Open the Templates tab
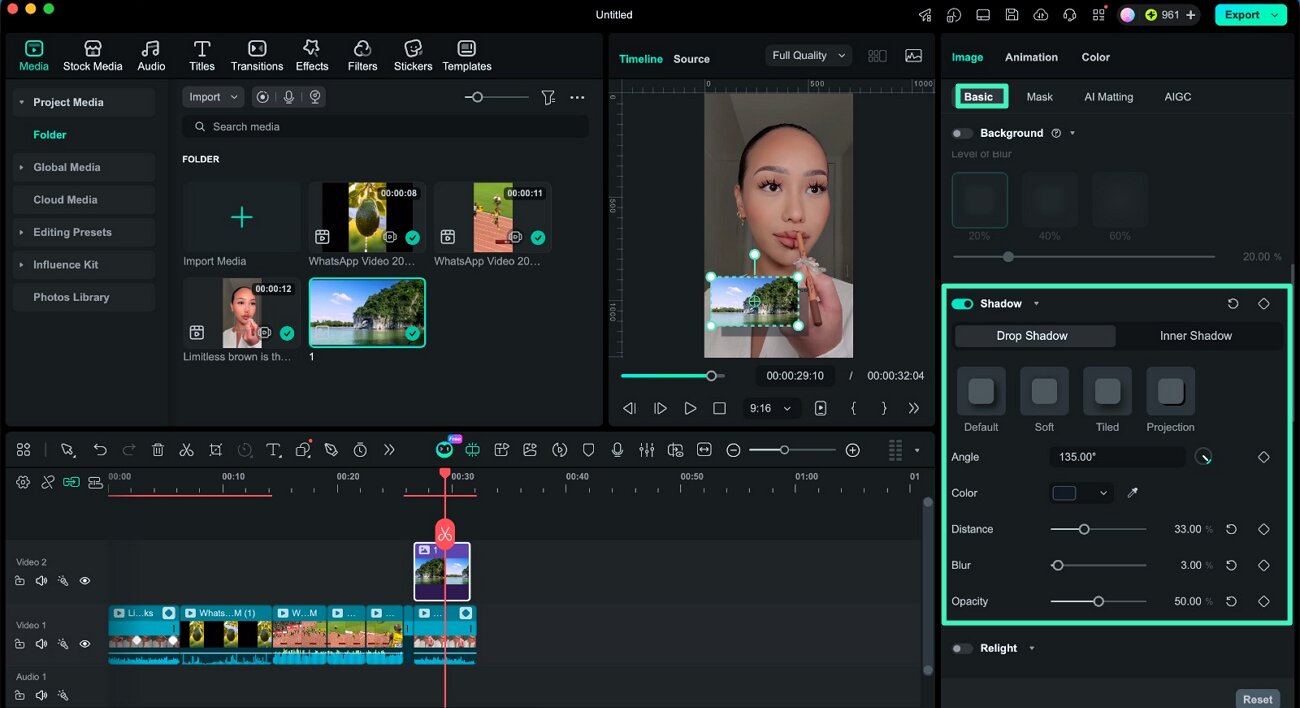The height and width of the screenshot is (708, 1300). pyautogui.click(x=467, y=56)
